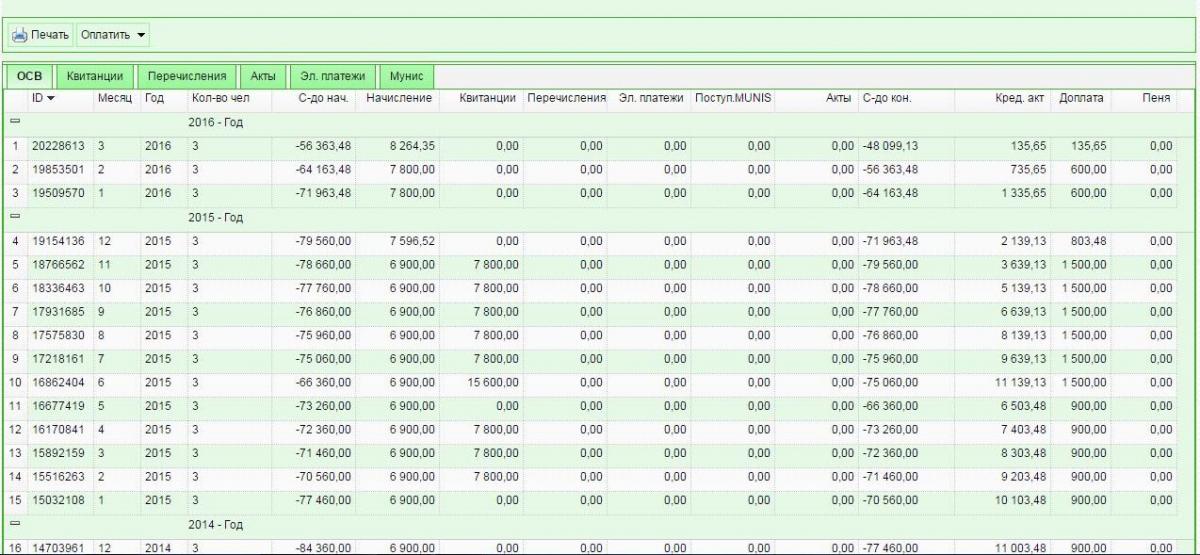Open the Оплатить dropdown menu

(113, 35)
